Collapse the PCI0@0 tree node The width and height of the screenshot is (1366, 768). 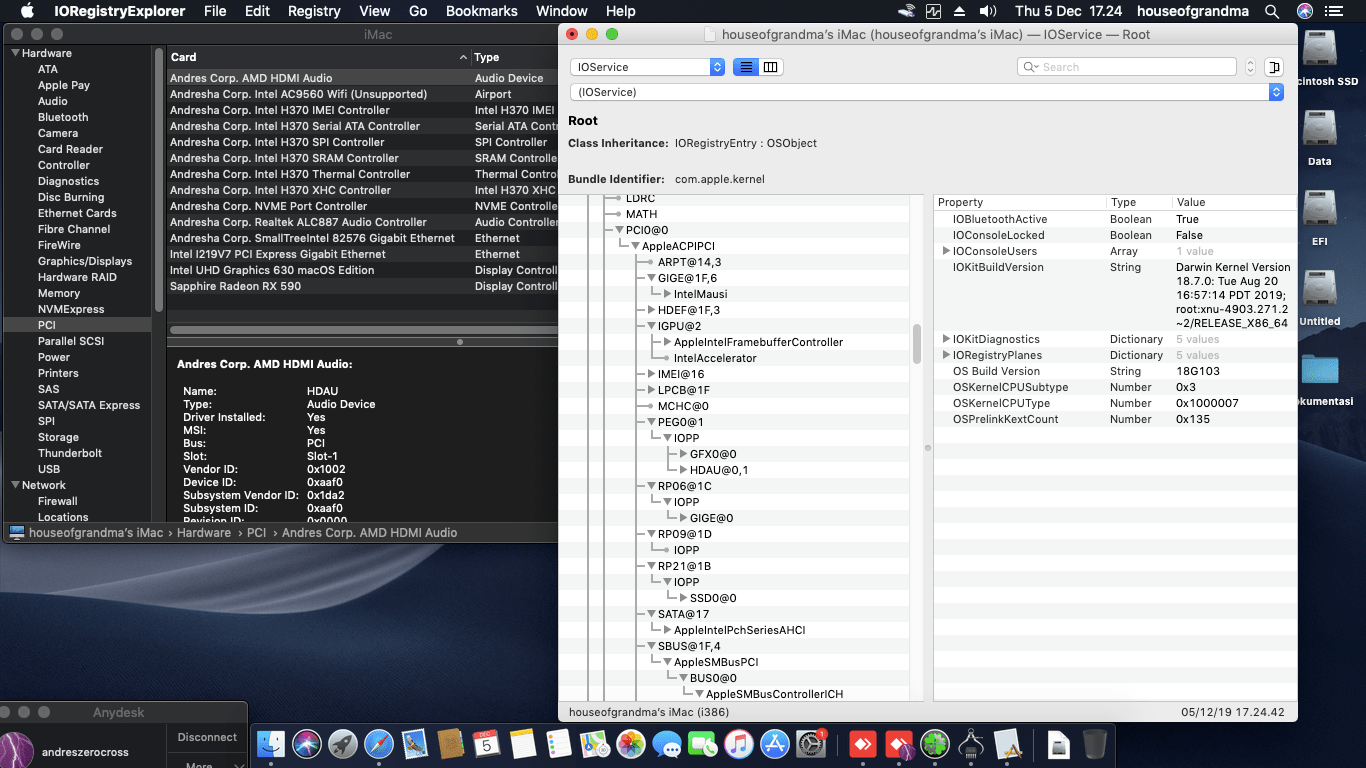point(619,230)
